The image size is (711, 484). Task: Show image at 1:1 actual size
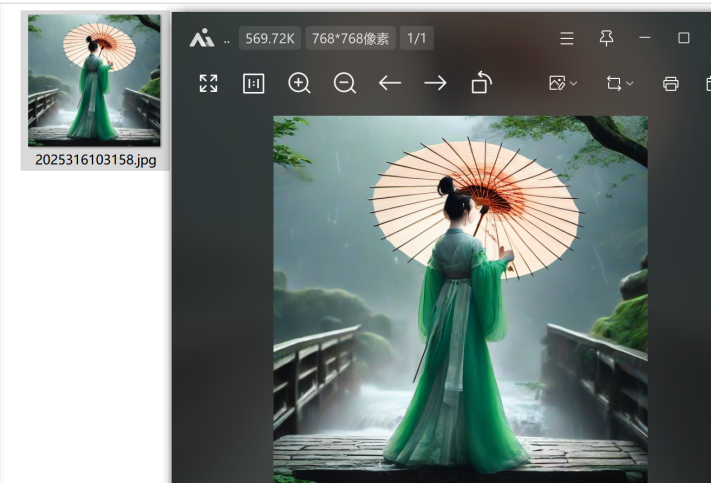point(253,83)
